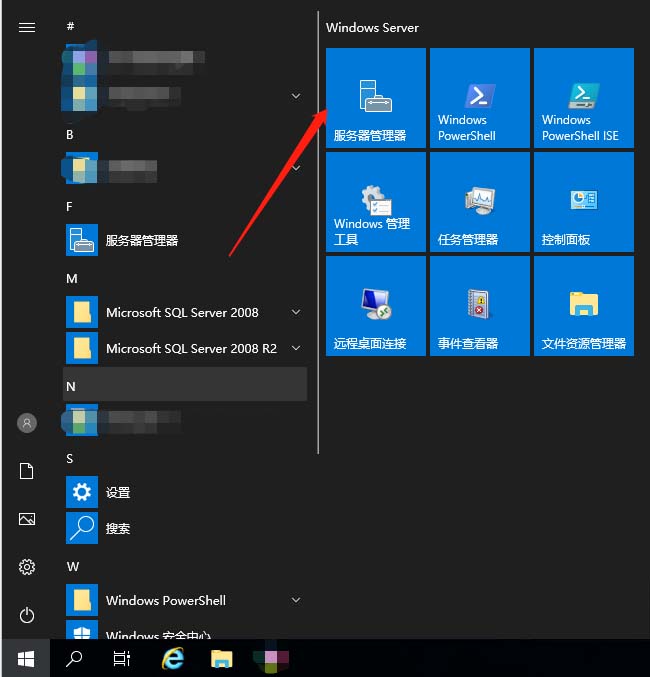Launch the Windows PowerShell tile
This screenshot has height=677, width=650.
coord(480,98)
